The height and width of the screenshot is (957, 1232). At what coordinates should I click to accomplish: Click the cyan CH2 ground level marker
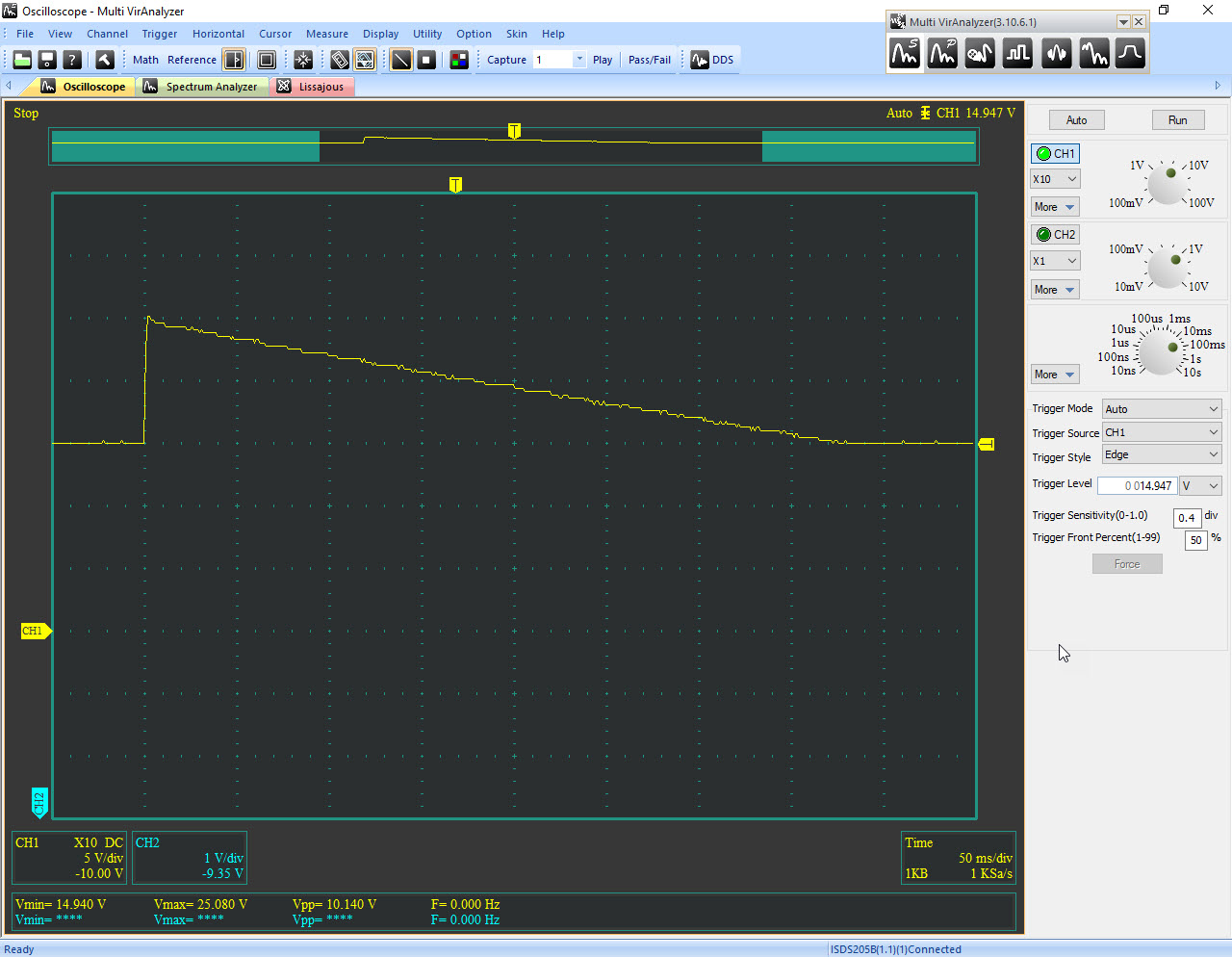39,803
